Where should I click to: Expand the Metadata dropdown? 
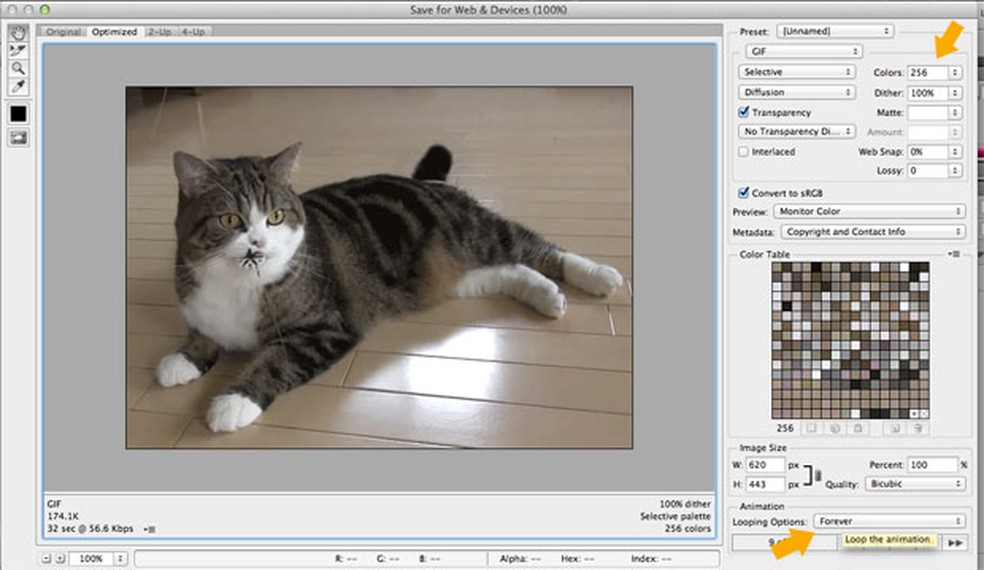point(872,232)
